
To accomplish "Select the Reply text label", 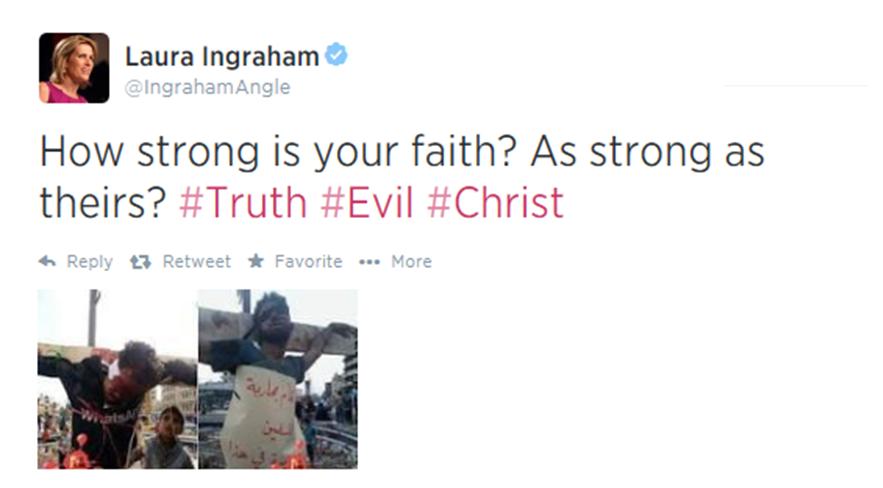I will tap(90, 262).
